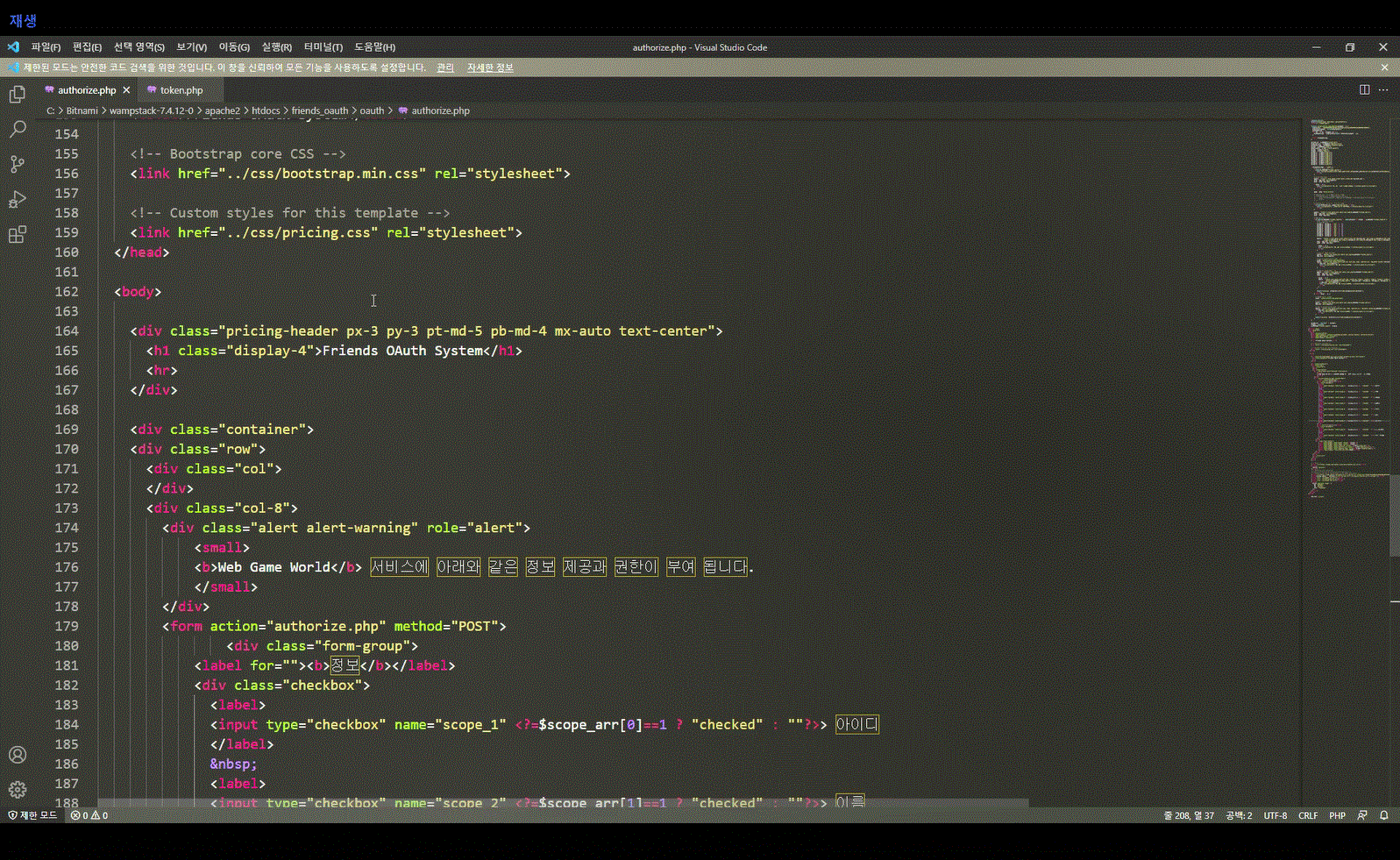Open the 보기(V) menu
1400x860 pixels.
coord(191,47)
